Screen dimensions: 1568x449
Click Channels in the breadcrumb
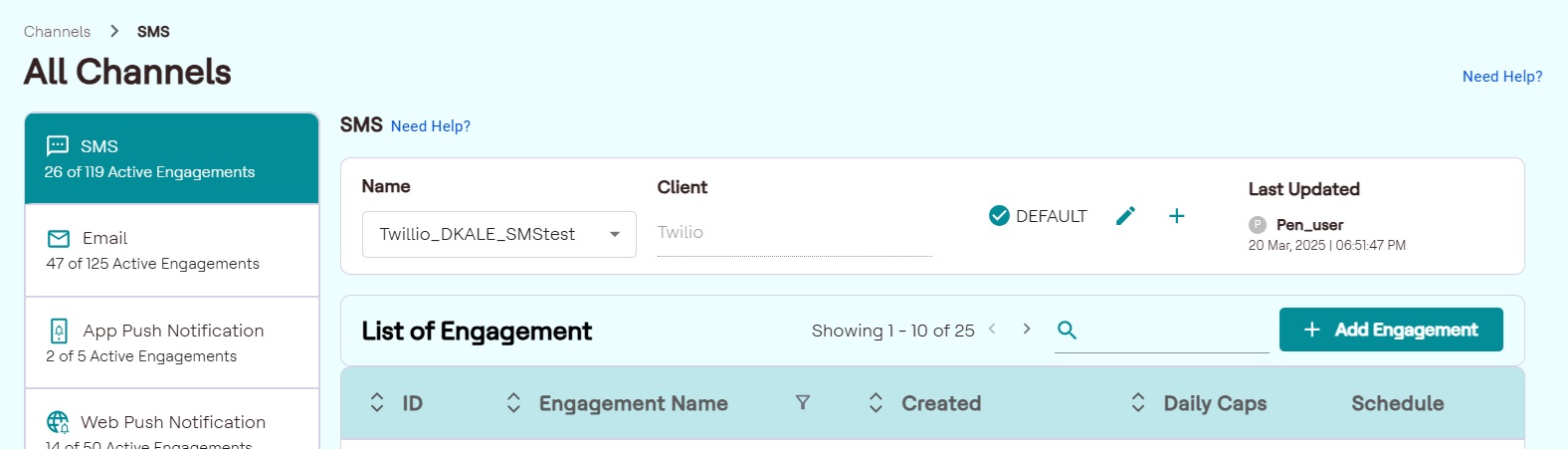[57, 32]
